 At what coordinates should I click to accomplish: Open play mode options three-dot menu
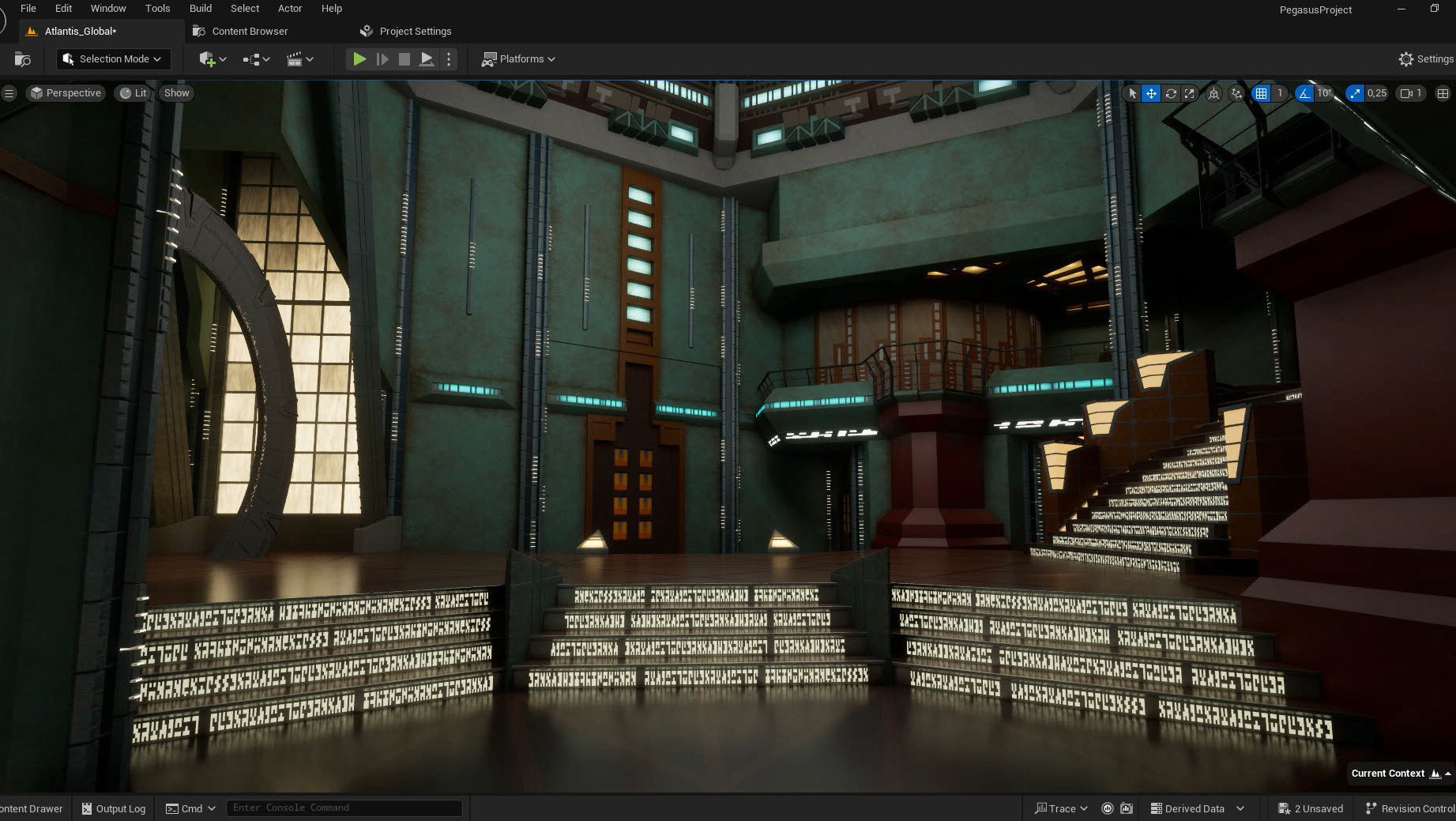coord(449,59)
